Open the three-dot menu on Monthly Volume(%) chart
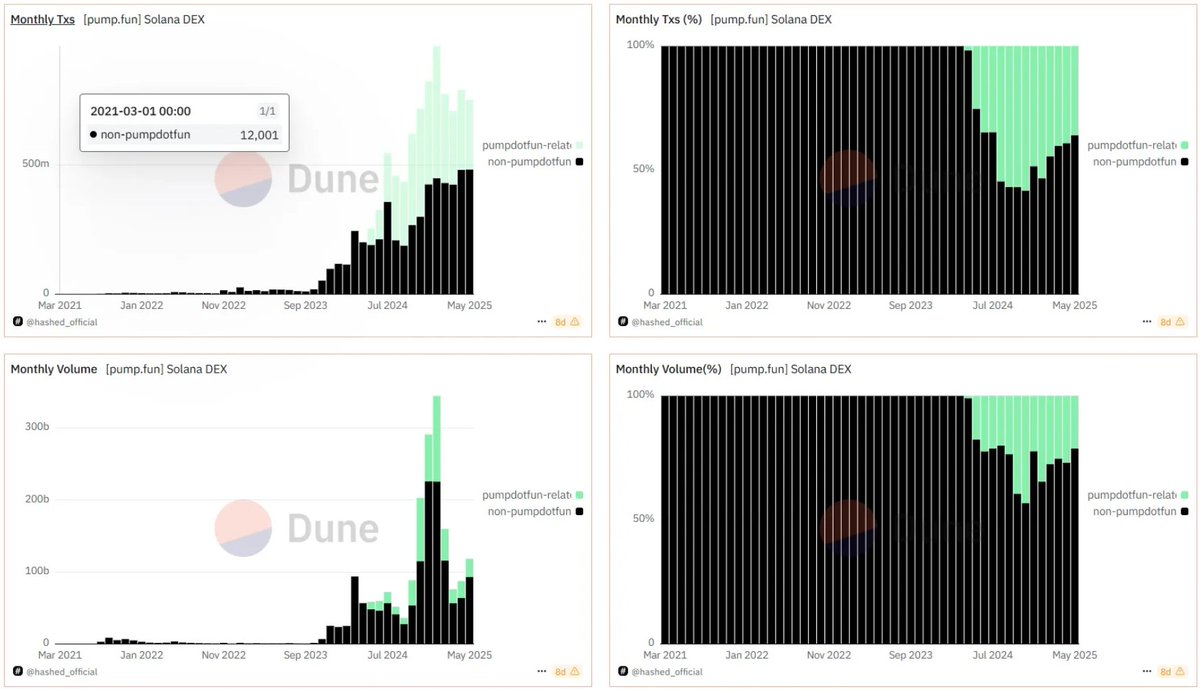Image resolution: width=1200 pixels, height=689 pixels. (x=1147, y=672)
